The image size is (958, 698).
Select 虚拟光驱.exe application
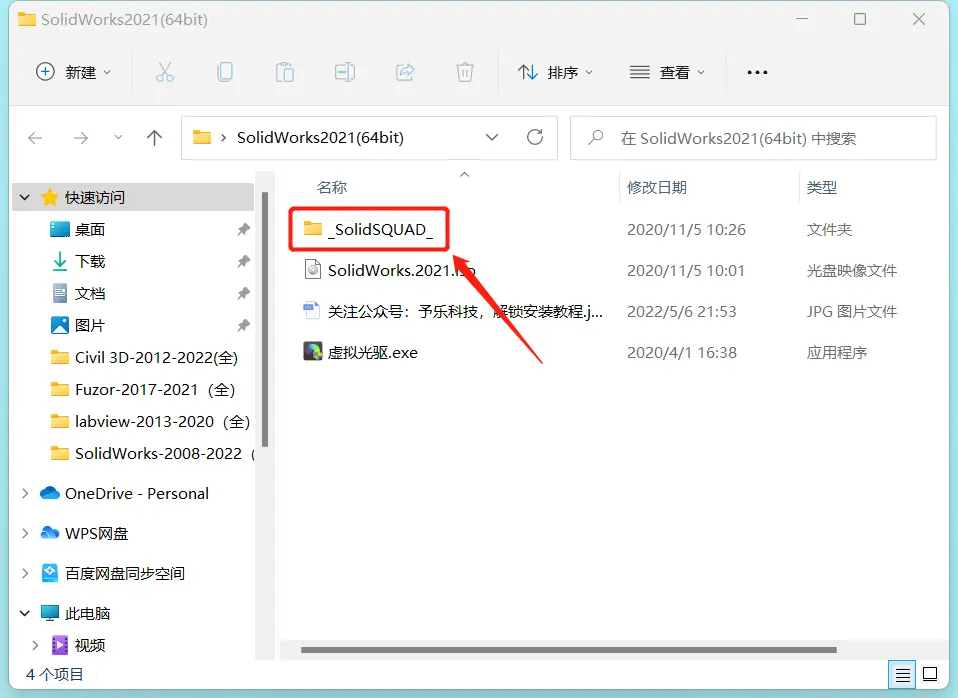pos(360,353)
